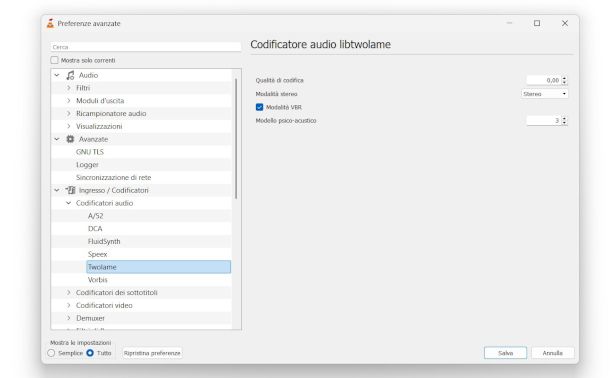Screen dimensions: 610x378
Task: Collapse the Audio tree section
Action: tap(57, 75)
